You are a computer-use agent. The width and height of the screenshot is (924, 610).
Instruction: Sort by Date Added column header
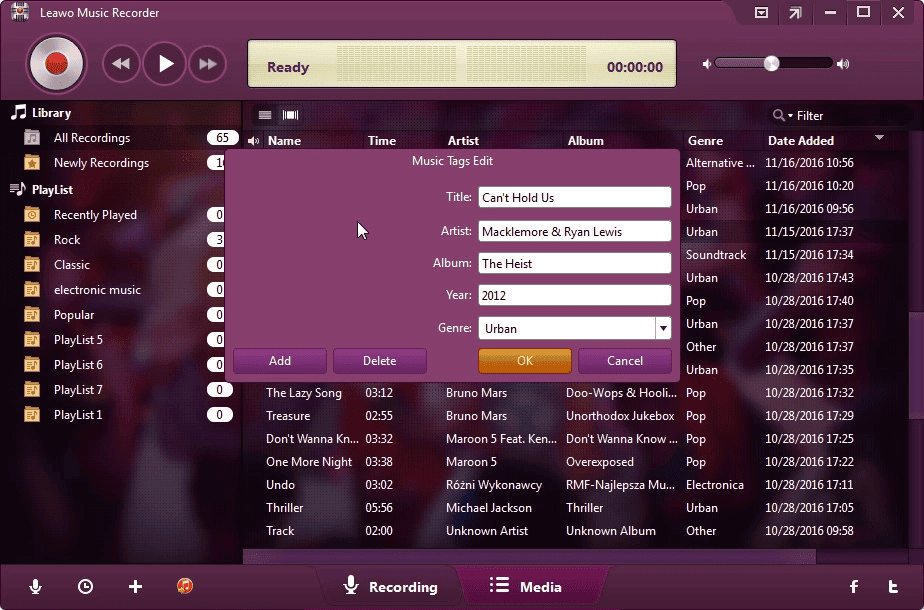tap(801, 140)
